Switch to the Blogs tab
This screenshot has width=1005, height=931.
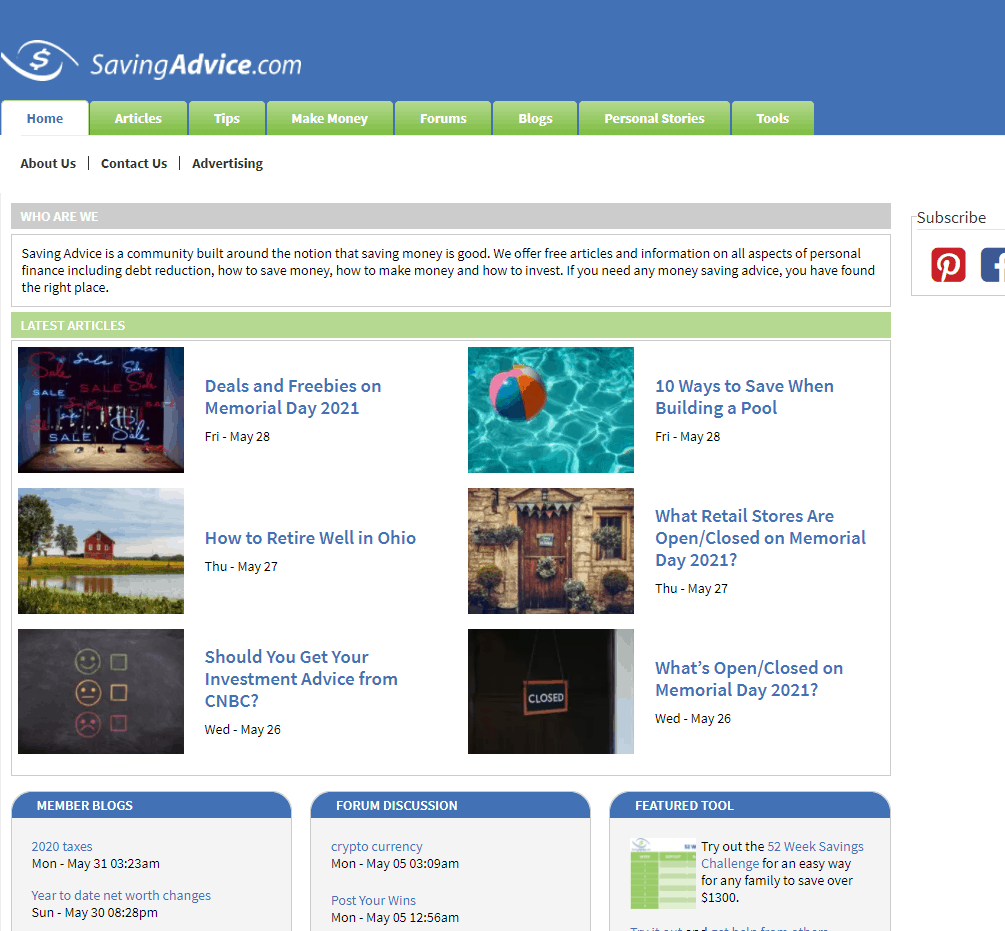pos(535,118)
